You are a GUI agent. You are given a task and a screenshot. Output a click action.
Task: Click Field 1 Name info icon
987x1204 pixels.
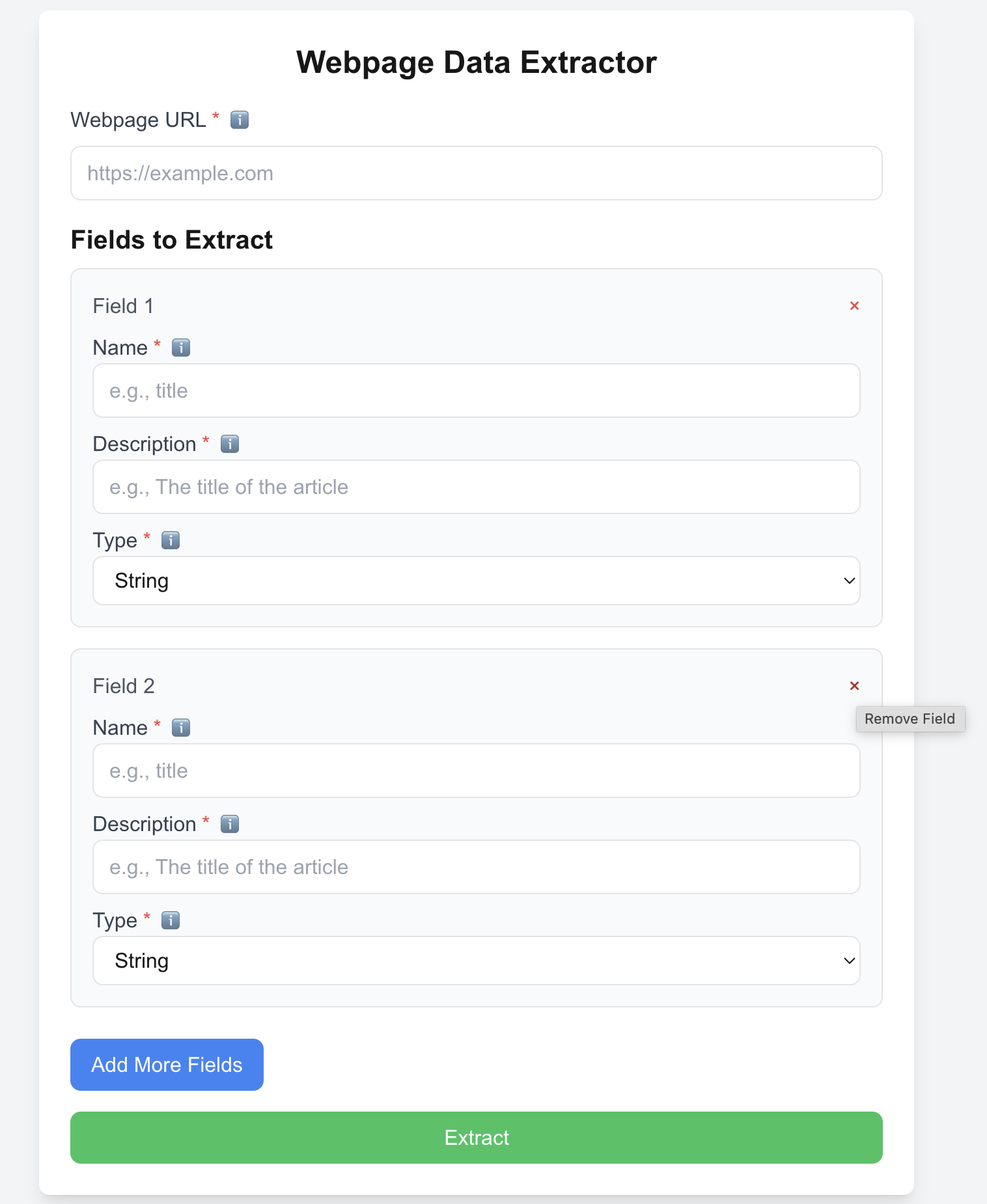181,348
